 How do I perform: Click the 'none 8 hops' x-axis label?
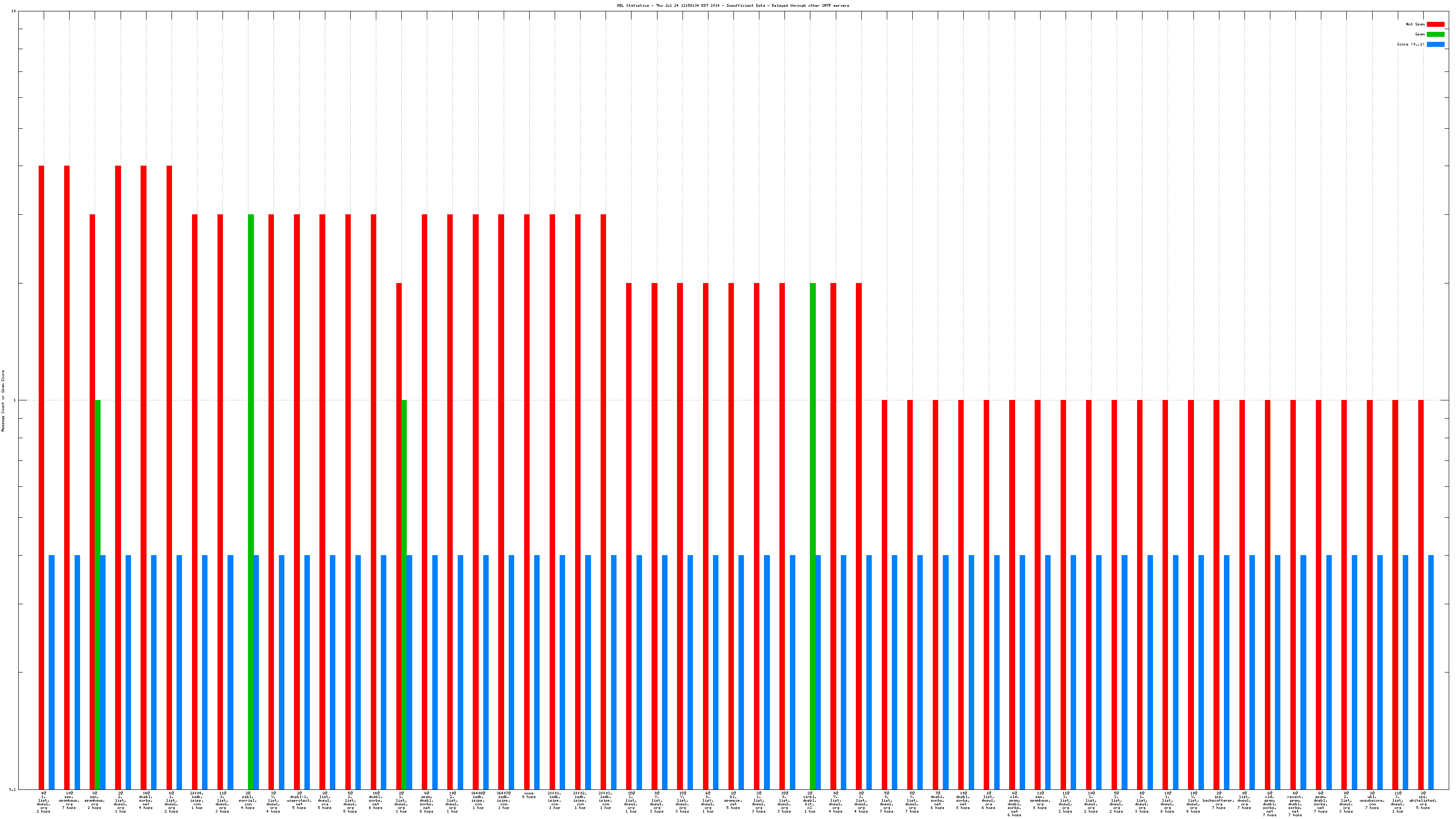point(528,795)
